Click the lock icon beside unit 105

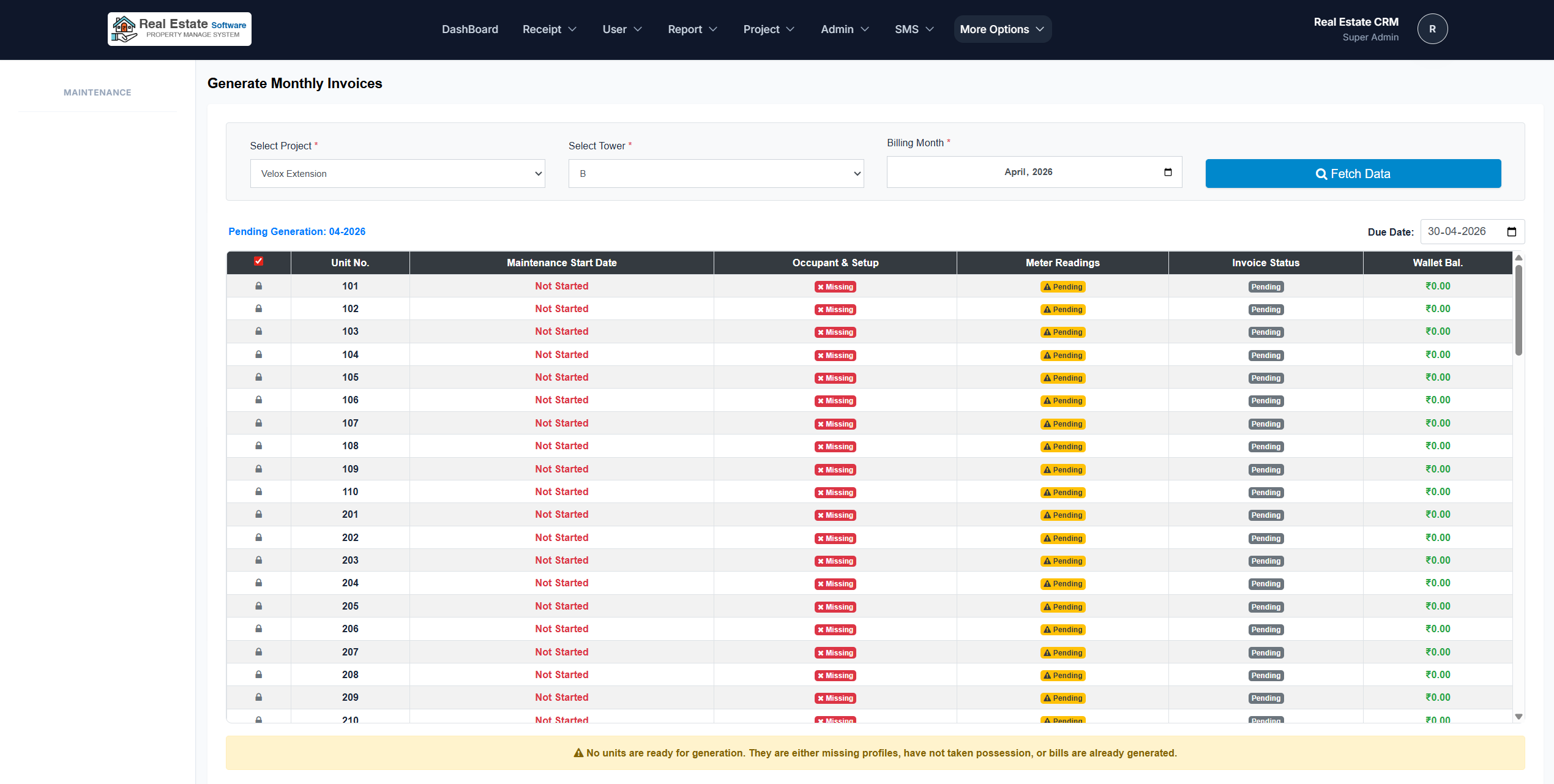[259, 377]
